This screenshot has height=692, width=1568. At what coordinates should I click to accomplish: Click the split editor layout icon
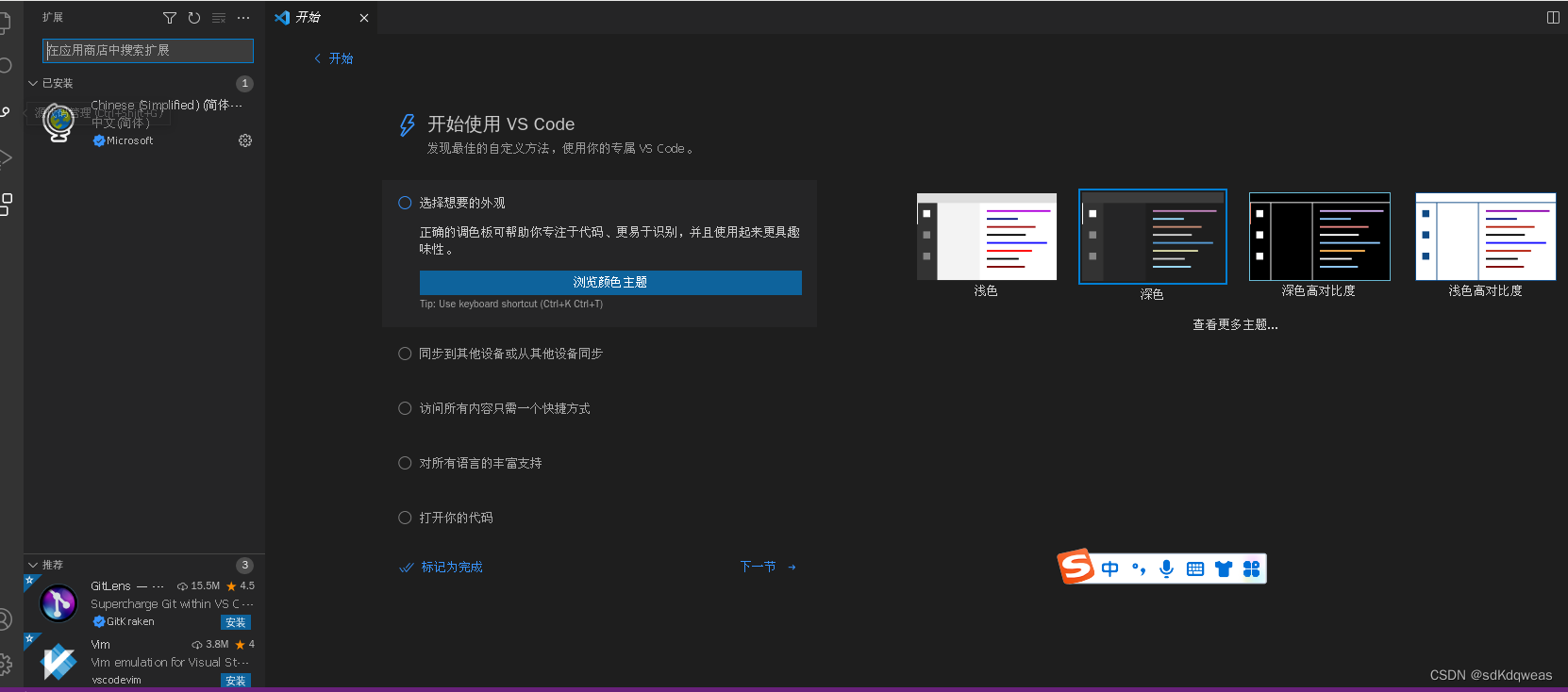click(x=1553, y=18)
